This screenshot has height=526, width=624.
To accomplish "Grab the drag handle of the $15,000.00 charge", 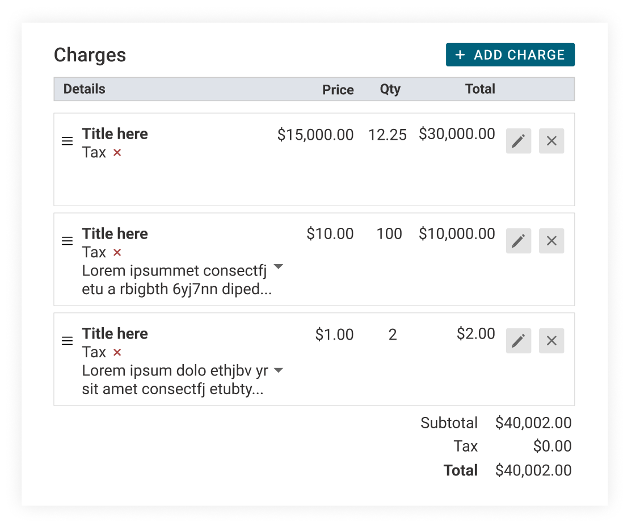I will pos(67,141).
